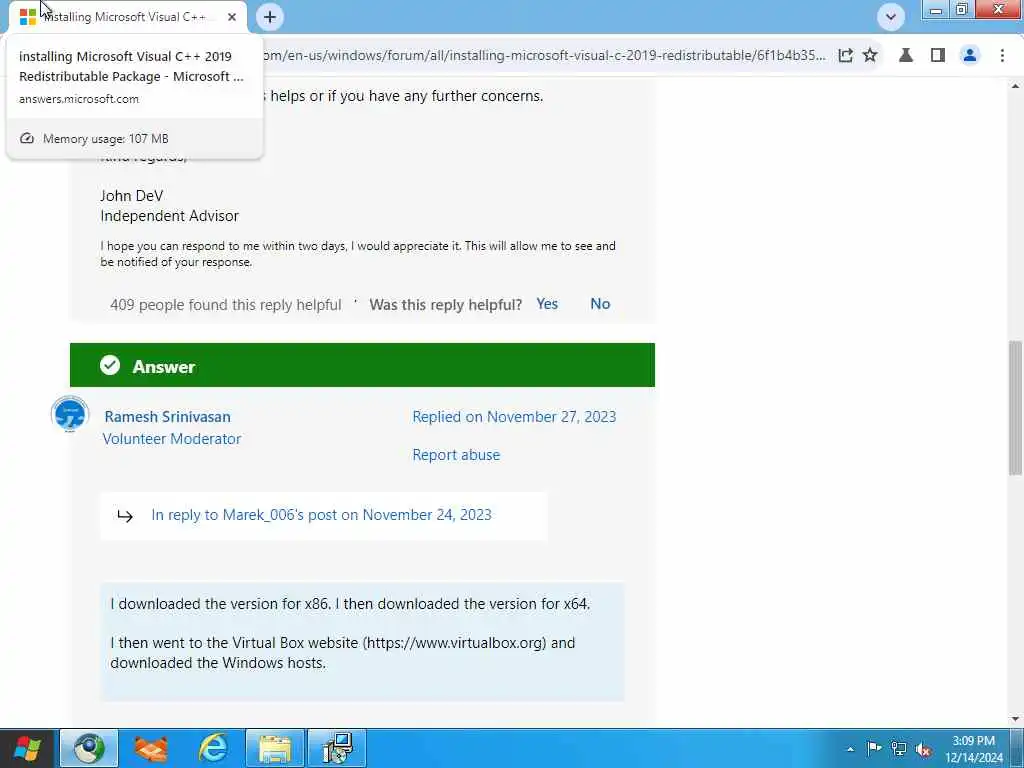Click the Chrome taskbar icon
The image size is (1024, 768).
[89, 748]
